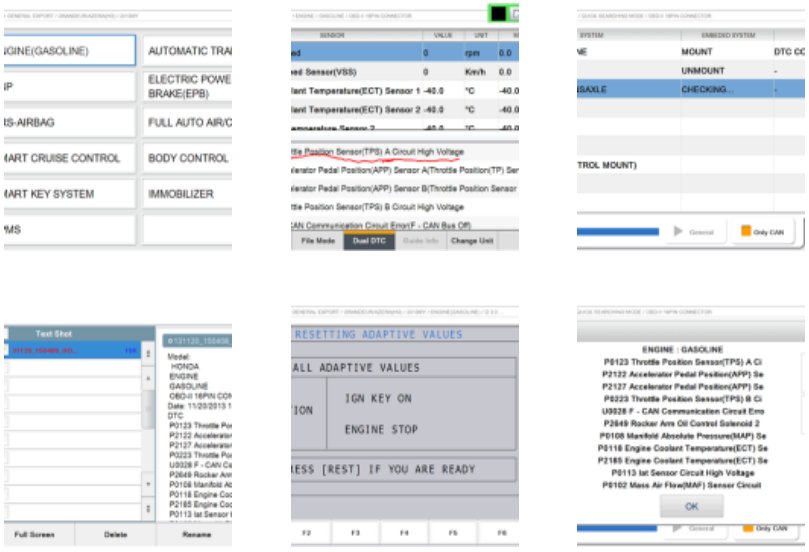Select the highlighted rpm sensor row
Viewport: 809px width, 552px height.
(405, 53)
